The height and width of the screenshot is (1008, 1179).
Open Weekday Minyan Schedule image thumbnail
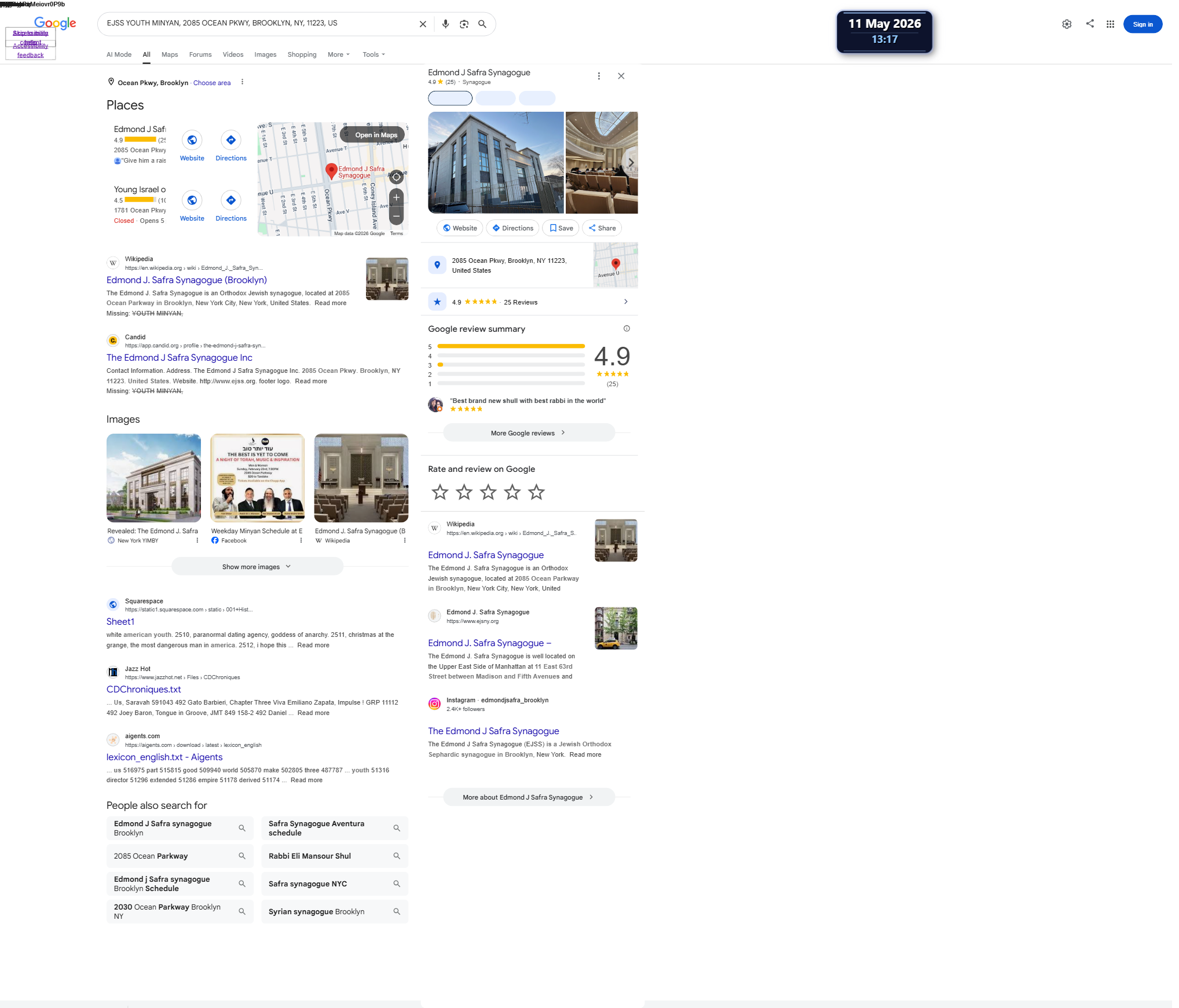point(257,478)
